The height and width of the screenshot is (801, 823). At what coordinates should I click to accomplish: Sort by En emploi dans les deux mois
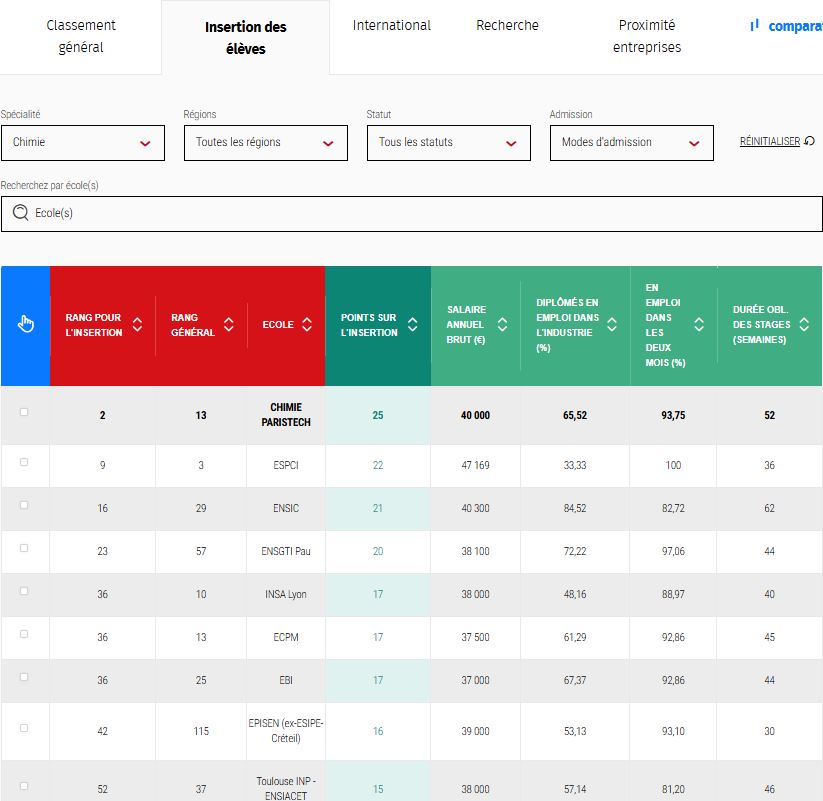[x=699, y=325]
